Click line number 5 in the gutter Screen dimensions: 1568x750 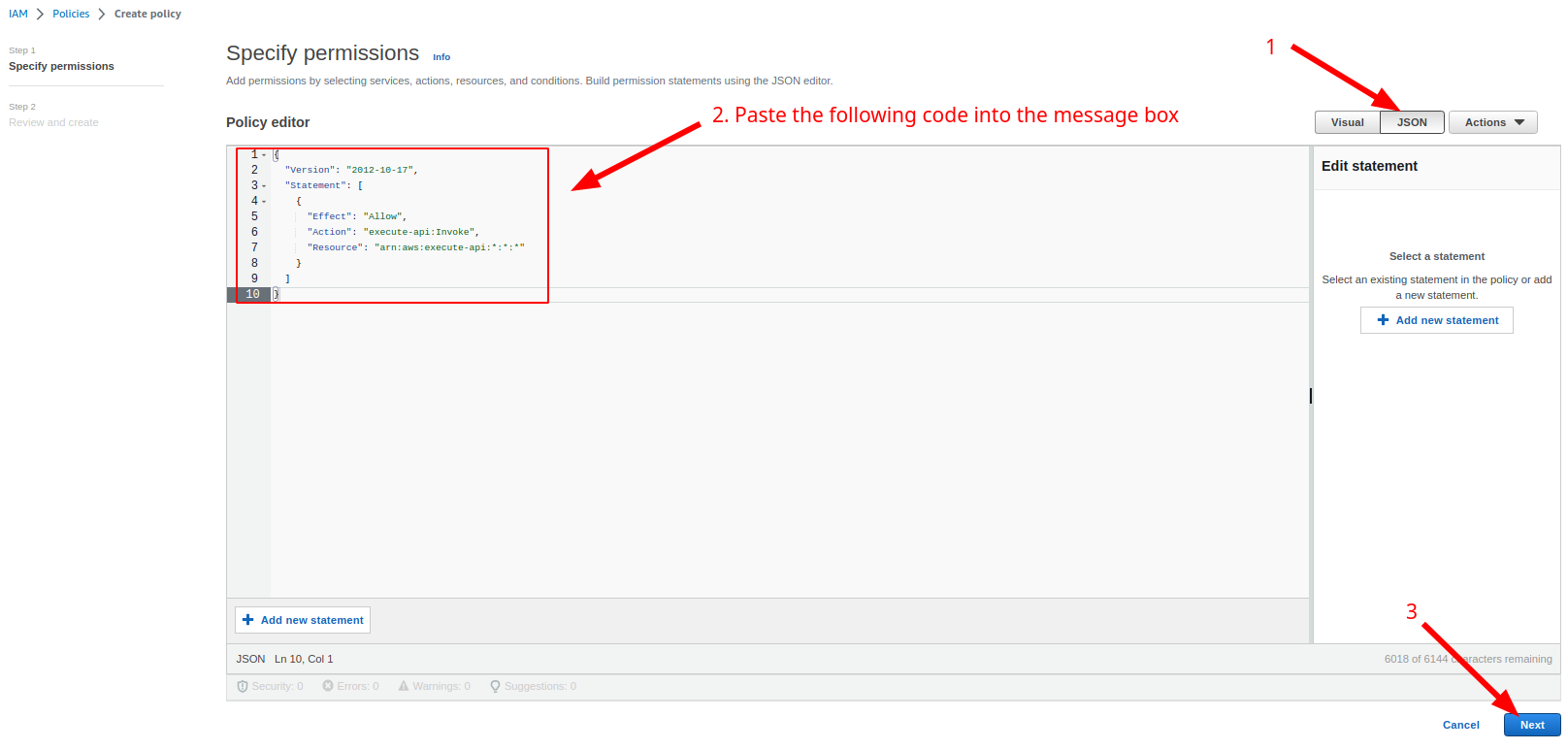point(254,216)
